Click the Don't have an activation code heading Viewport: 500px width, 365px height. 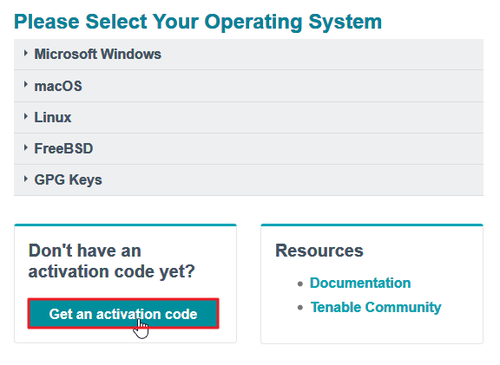tap(111, 261)
